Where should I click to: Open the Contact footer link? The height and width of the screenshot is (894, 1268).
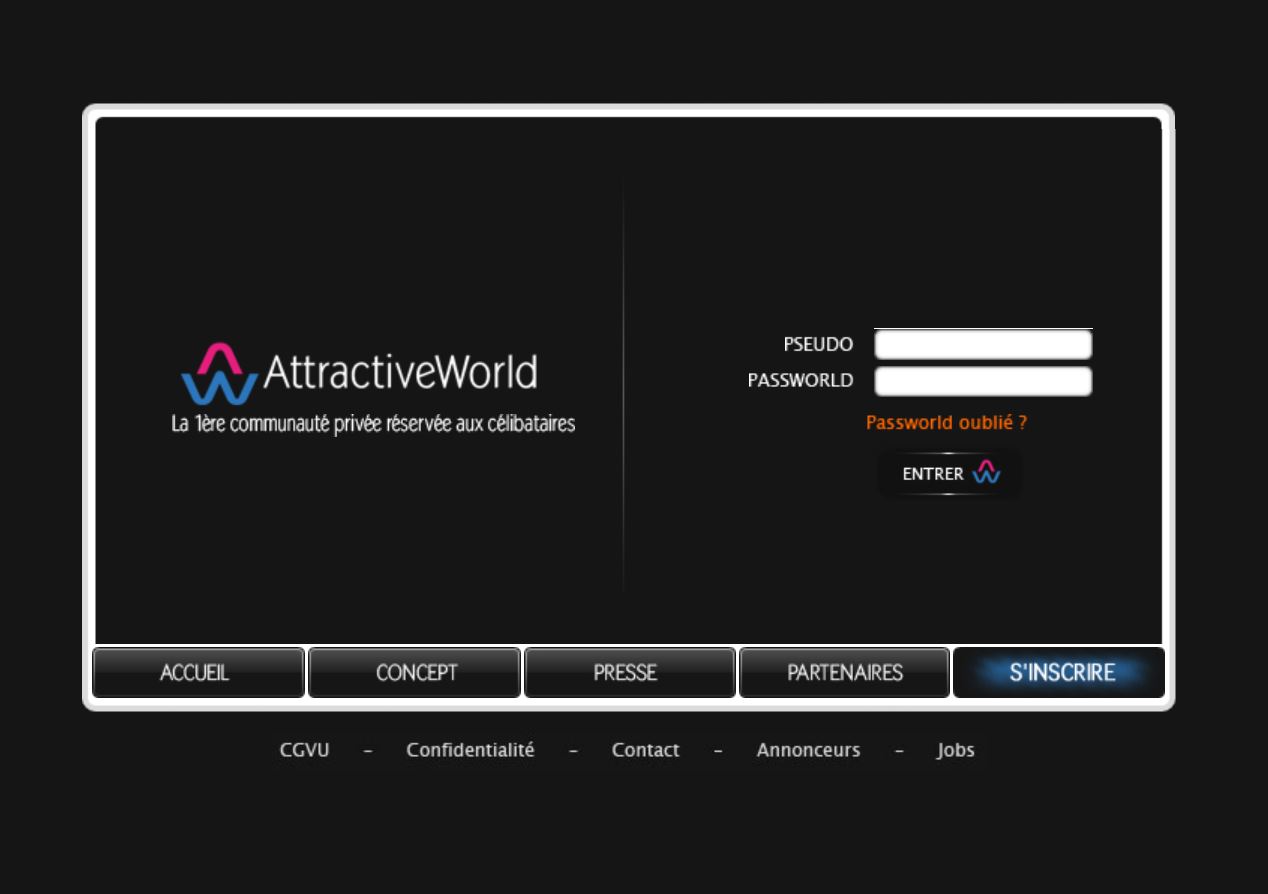(x=645, y=750)
